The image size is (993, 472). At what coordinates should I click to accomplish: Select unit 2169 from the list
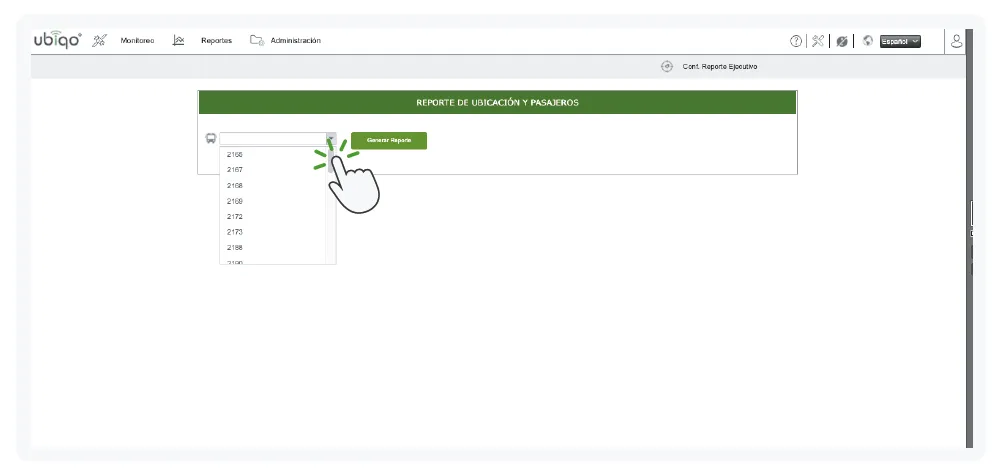[x=272, y=201]
